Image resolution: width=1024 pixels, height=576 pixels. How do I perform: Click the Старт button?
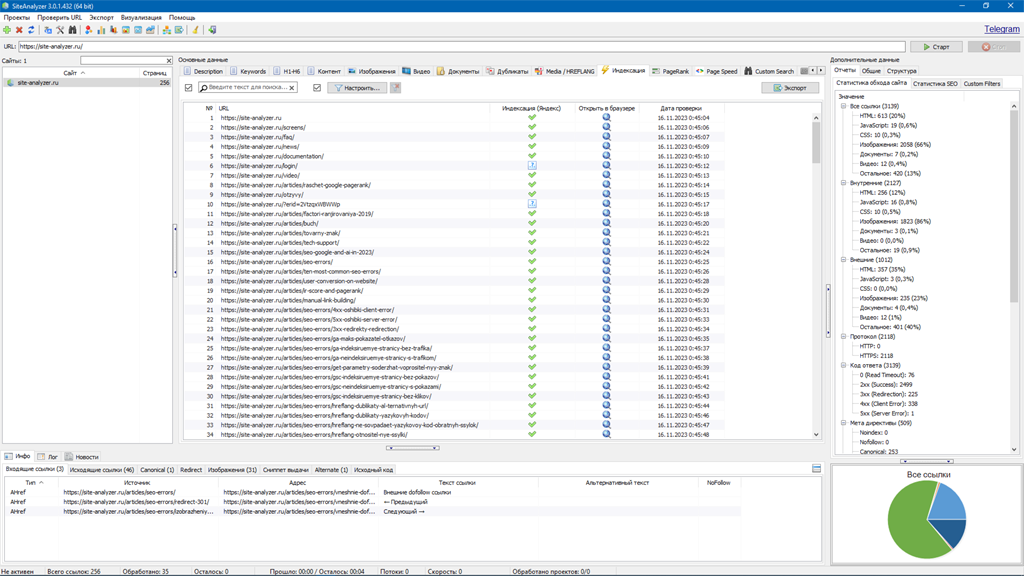click(936, 47)
